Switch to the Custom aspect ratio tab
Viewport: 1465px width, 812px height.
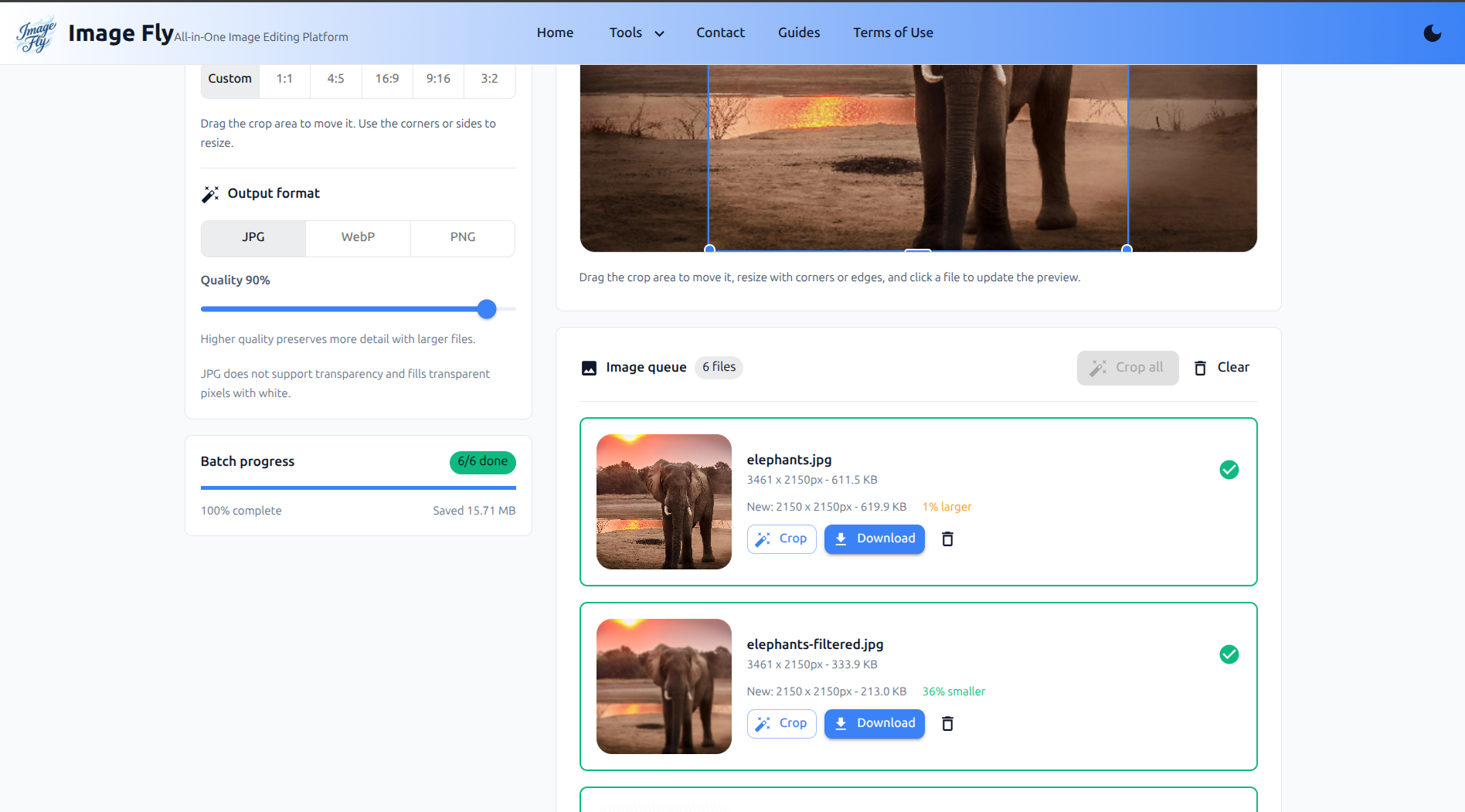[x=229, y=78]
